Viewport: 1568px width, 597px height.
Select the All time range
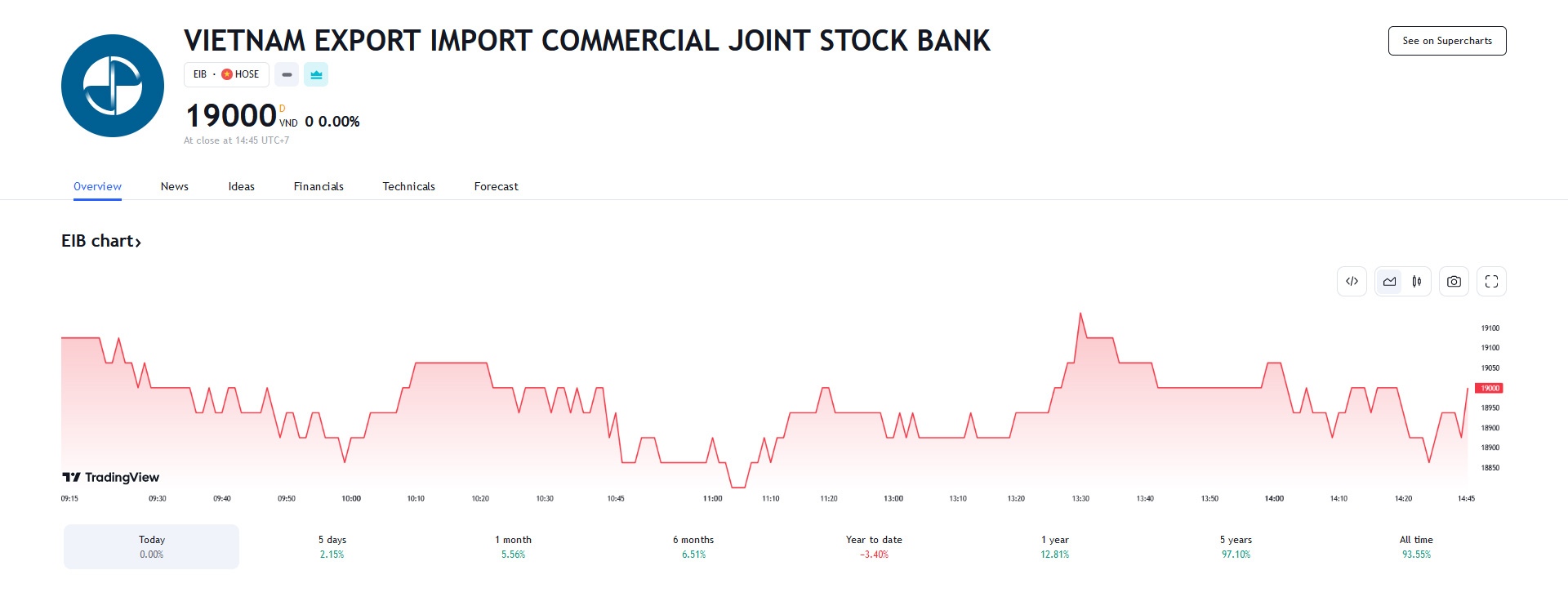[1416, 546]
